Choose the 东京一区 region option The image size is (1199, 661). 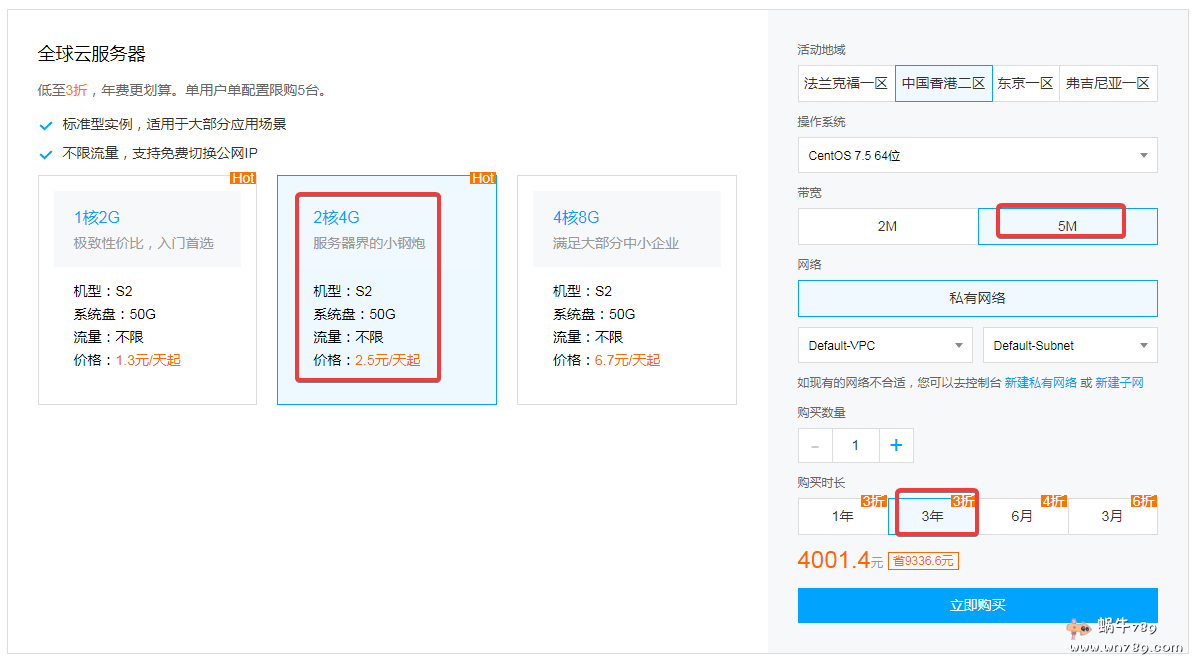[1025, 84]
